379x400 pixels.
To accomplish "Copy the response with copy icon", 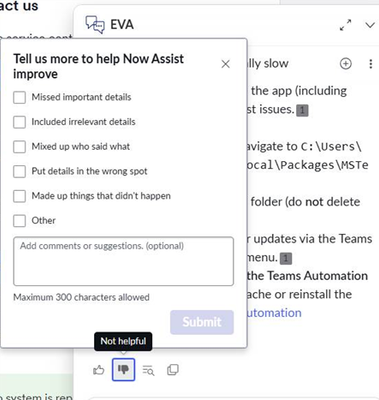I will pyautogui.click(x=173, y=370).
